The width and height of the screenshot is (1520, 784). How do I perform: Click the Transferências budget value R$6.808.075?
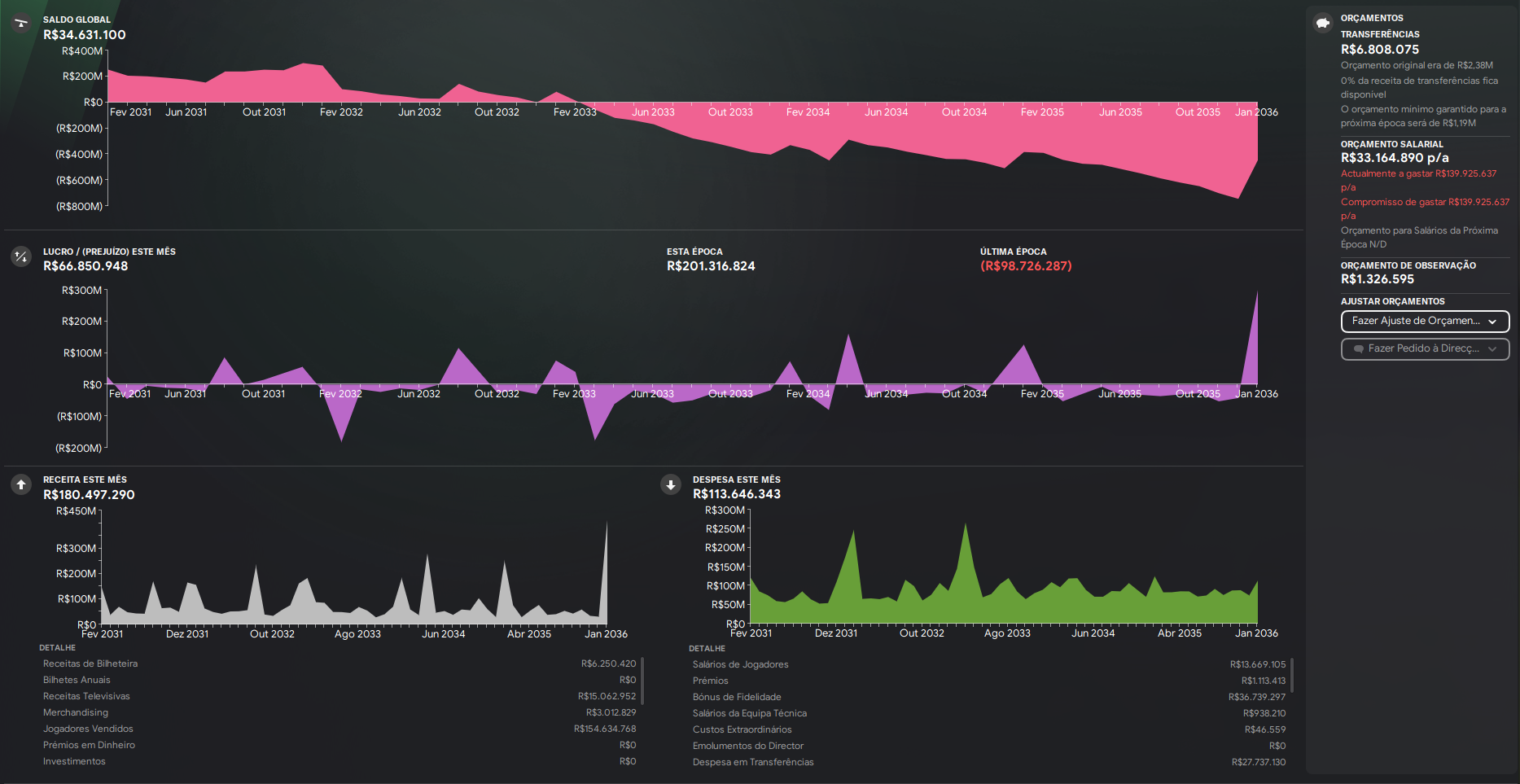(1379, 50)
